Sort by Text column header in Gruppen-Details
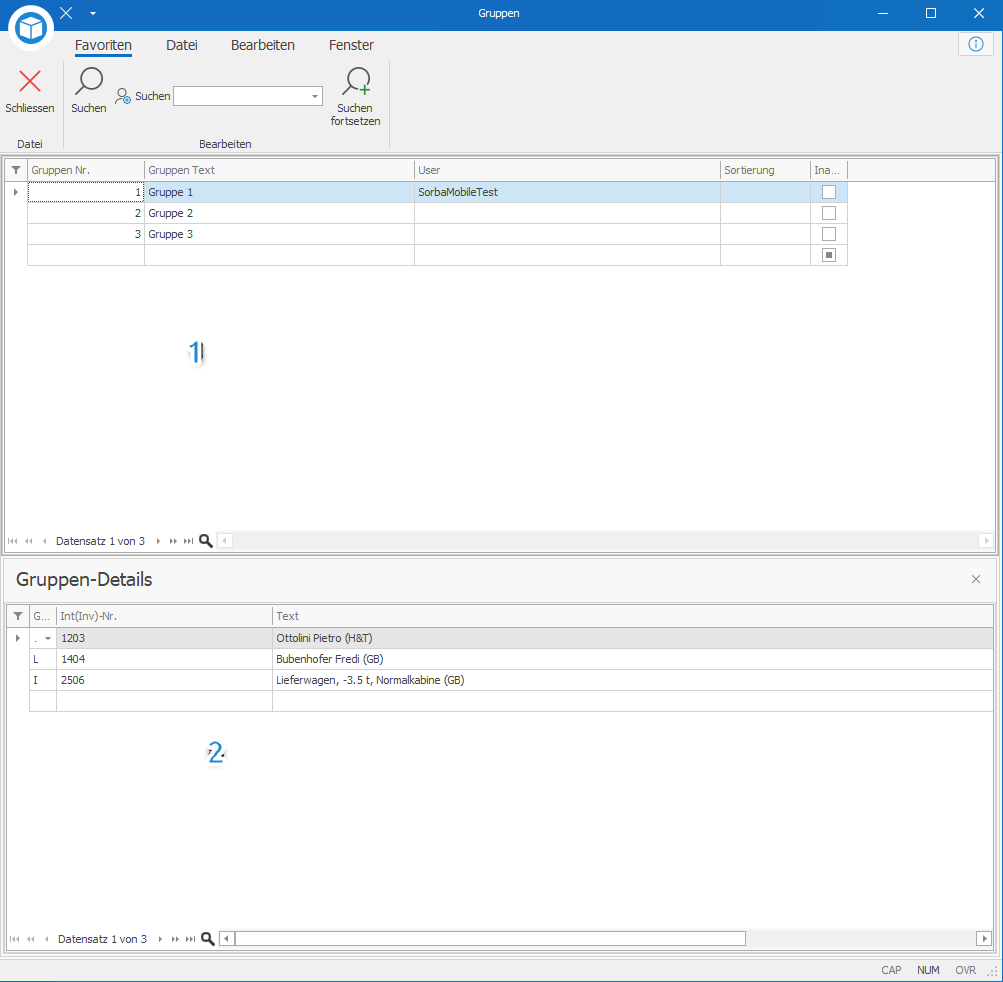The height and width of the screenshot is (982, 1003). pyautogui.click(x=633, y=616)
